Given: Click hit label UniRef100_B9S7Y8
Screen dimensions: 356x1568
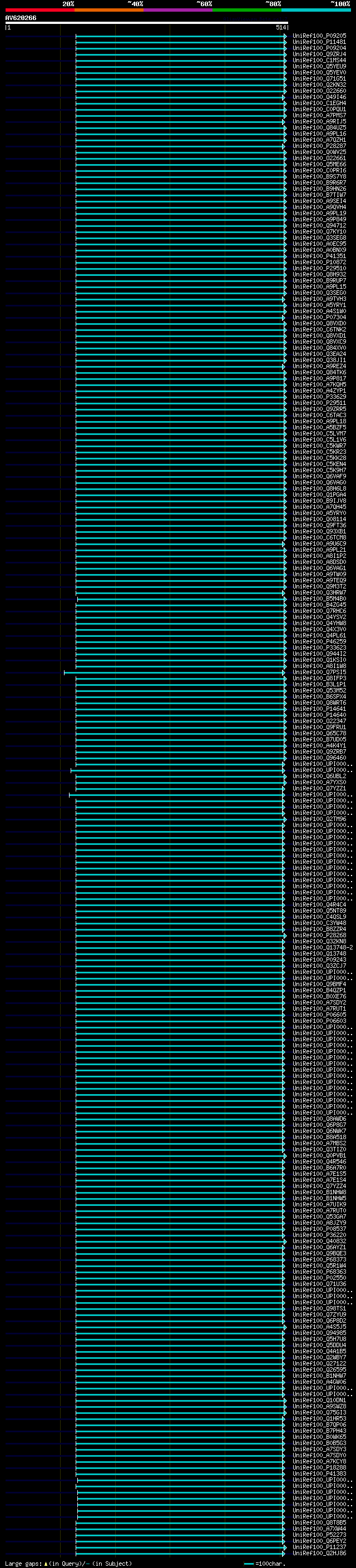Looking at the screenshot, I should point(319,176).
